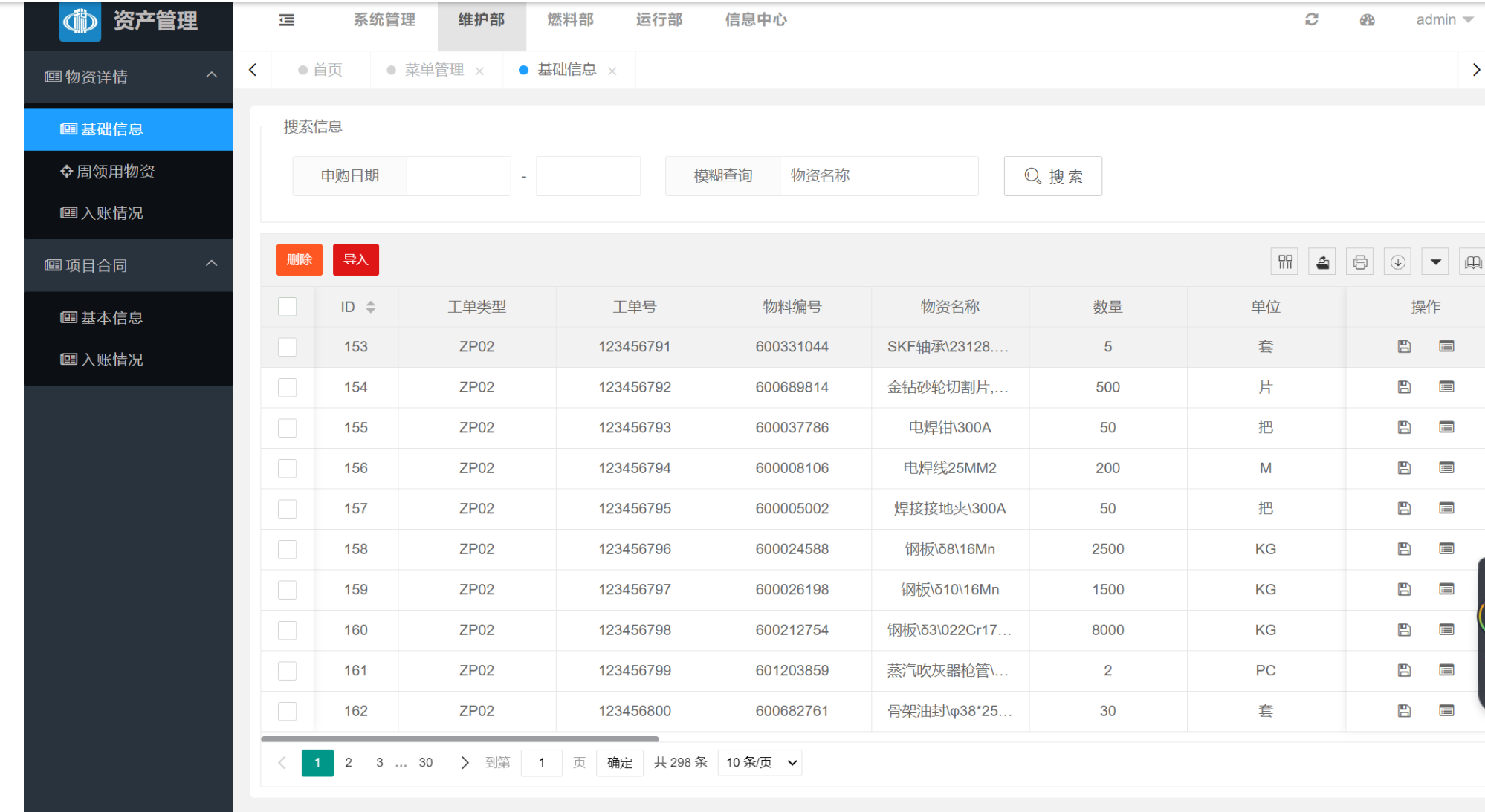Click the orange 删除 button

300,259
